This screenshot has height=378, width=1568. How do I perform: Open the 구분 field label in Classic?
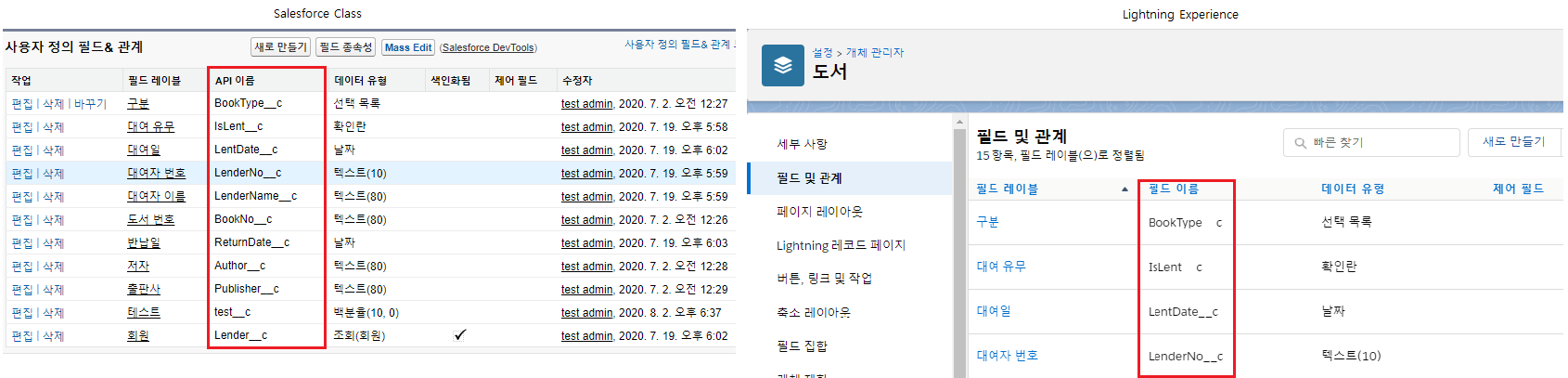tap(138, 104)
